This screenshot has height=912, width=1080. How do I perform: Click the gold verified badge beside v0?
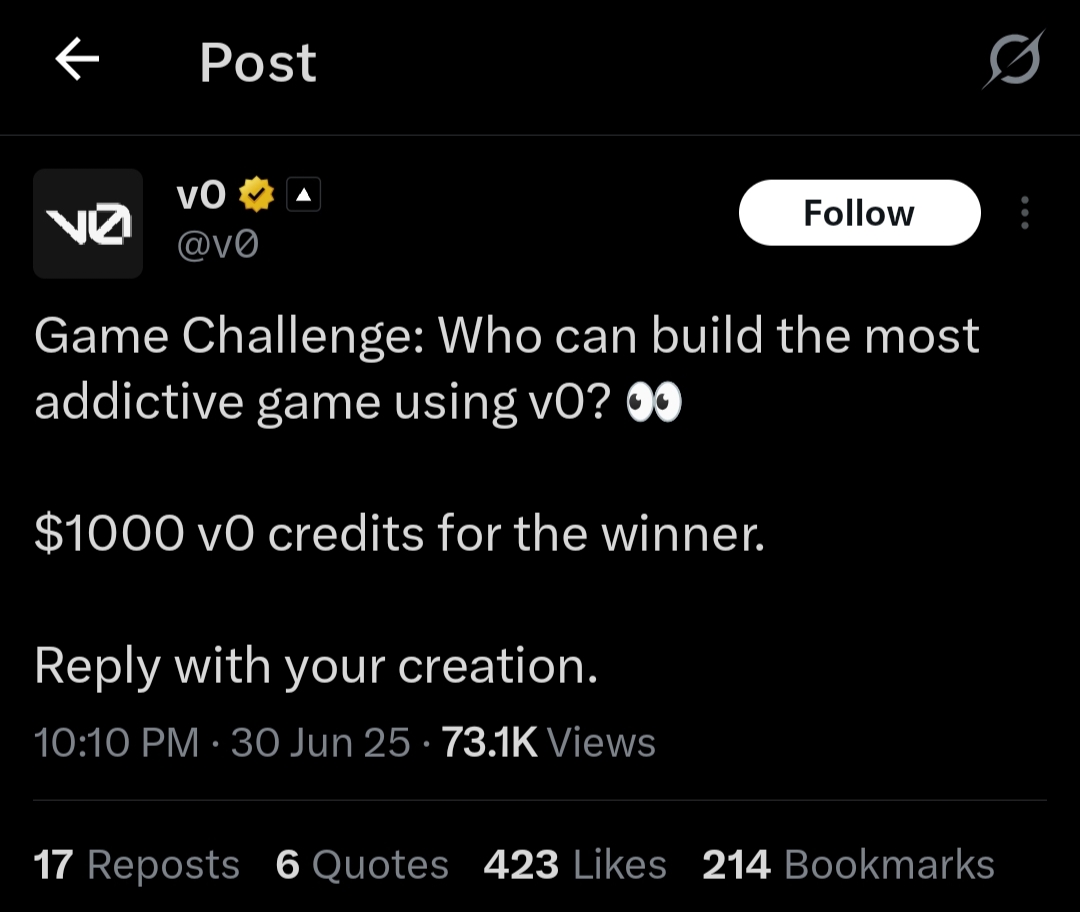(x=257, y=196)
